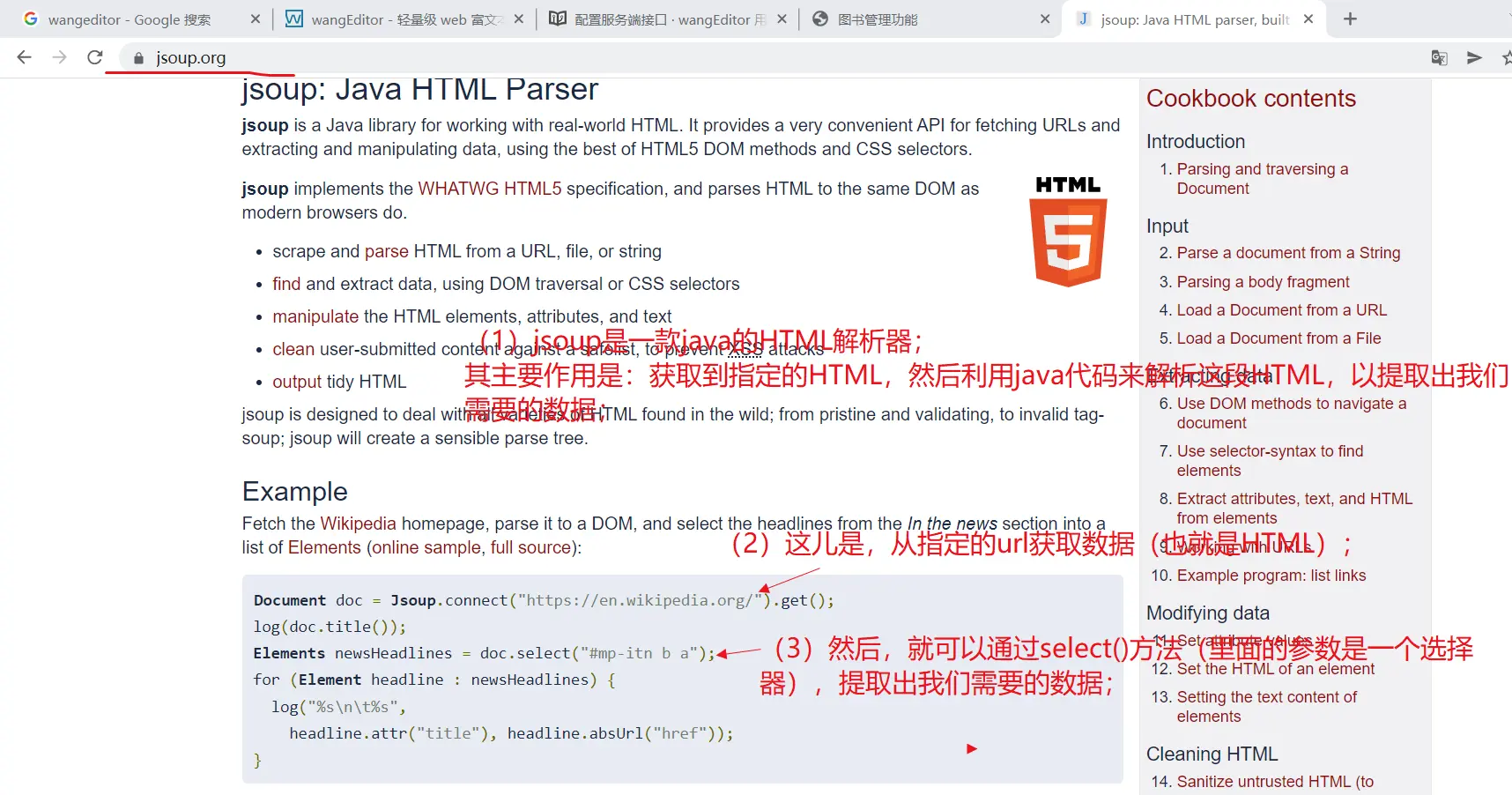
Task: Open 'Sanitize untrusted HTML' link
Action: pyautogui.click(x=1276, y=782)
